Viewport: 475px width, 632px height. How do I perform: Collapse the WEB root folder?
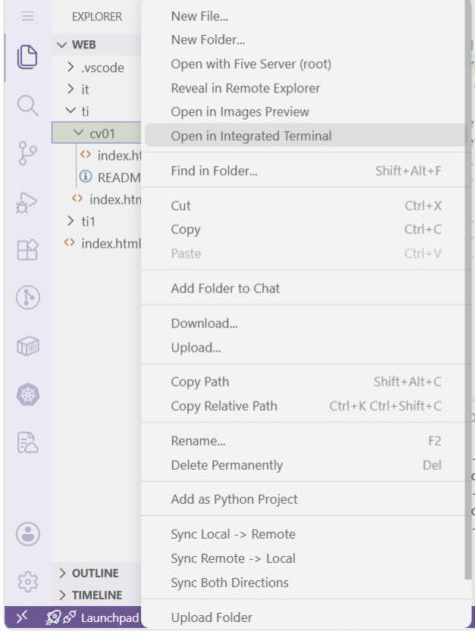tap(62, 44)
